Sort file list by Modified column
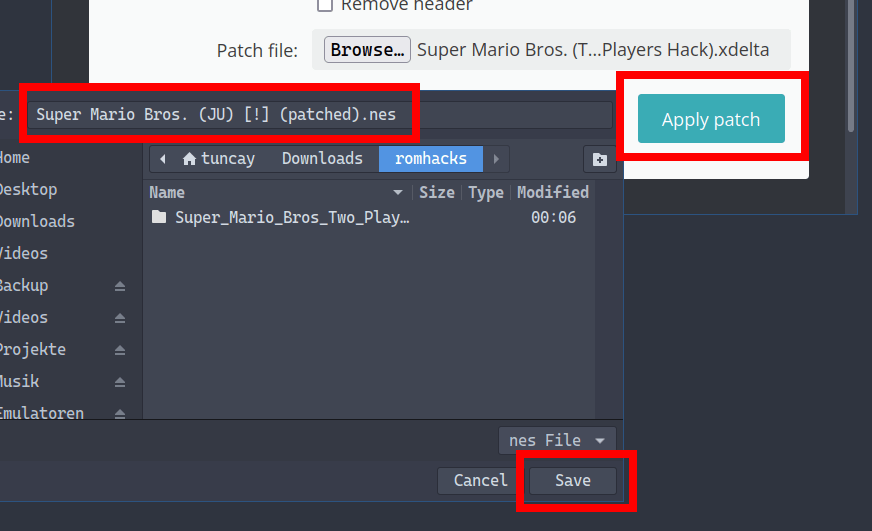Screen dimensions: 872x531 click(552, 192)
